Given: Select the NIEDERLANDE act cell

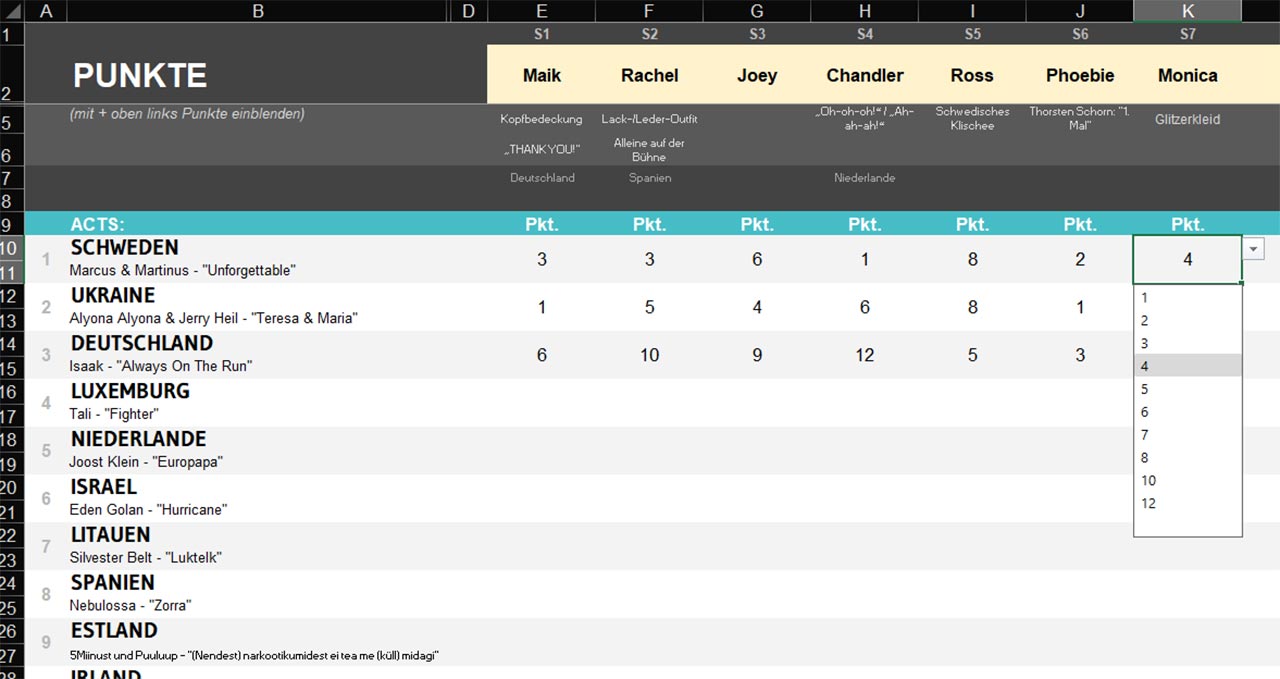Looking at the screenshot, I should 138,439.
